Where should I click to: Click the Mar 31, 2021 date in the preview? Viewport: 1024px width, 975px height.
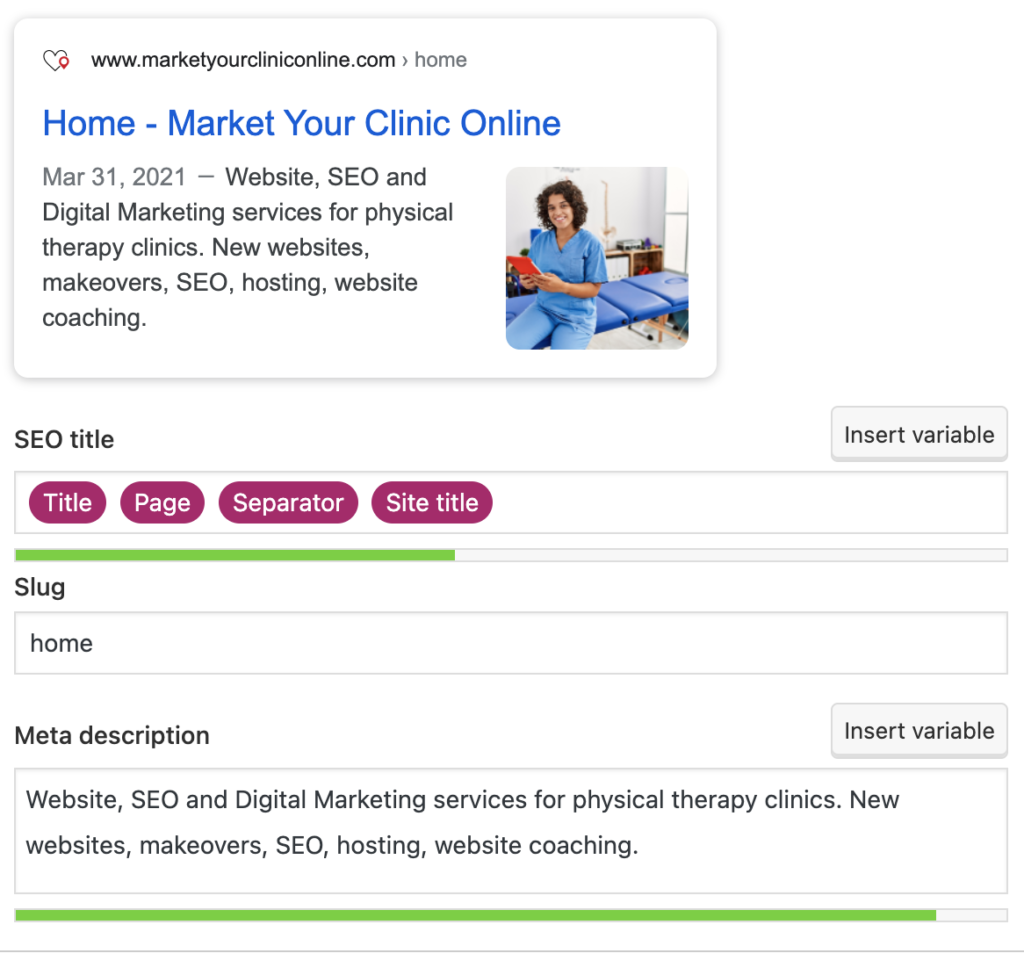[x=114, y=177]
